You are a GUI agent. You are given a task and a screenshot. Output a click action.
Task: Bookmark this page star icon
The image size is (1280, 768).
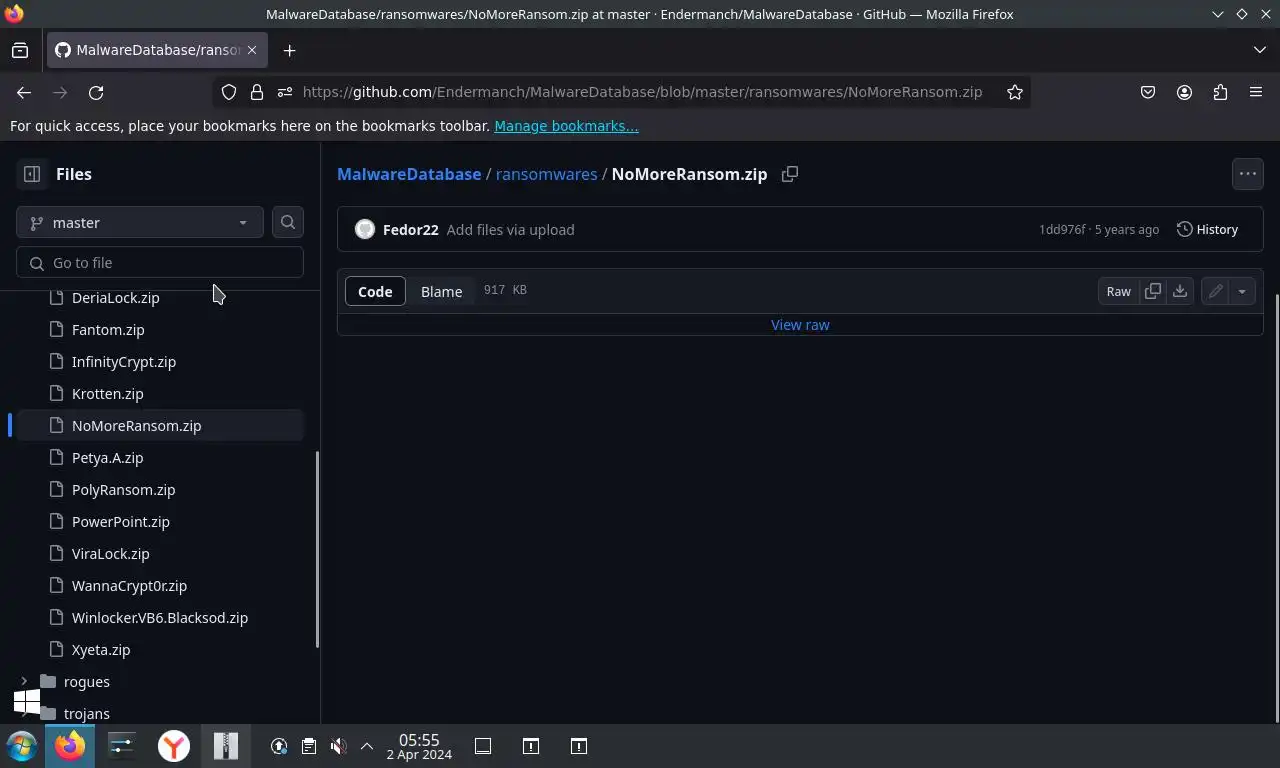pos(1015,92)
